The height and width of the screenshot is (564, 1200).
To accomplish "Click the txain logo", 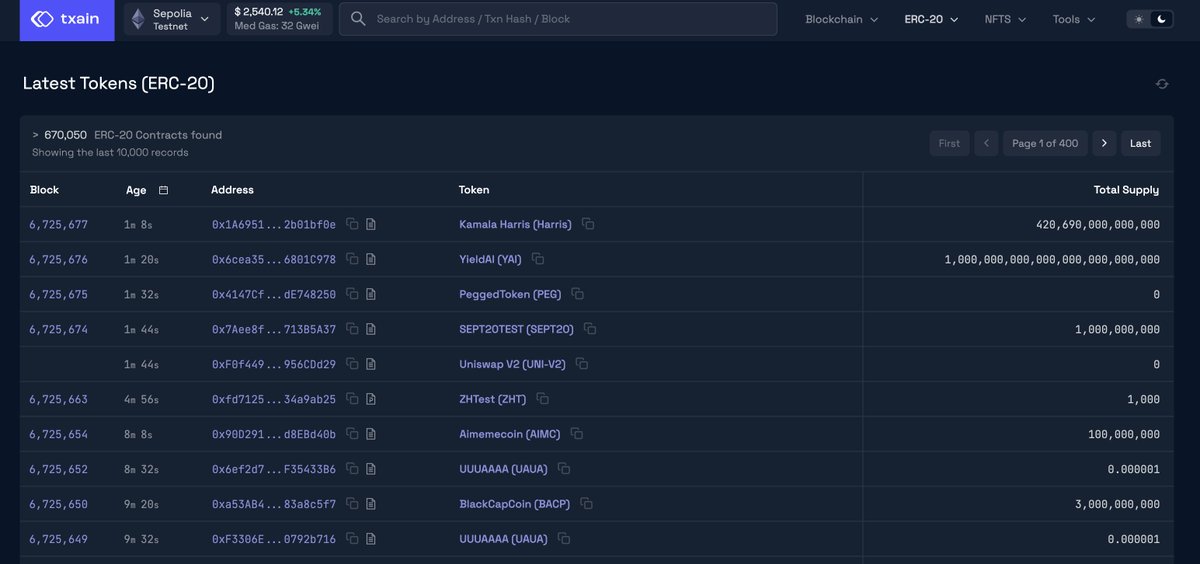I will coord(66,19).
